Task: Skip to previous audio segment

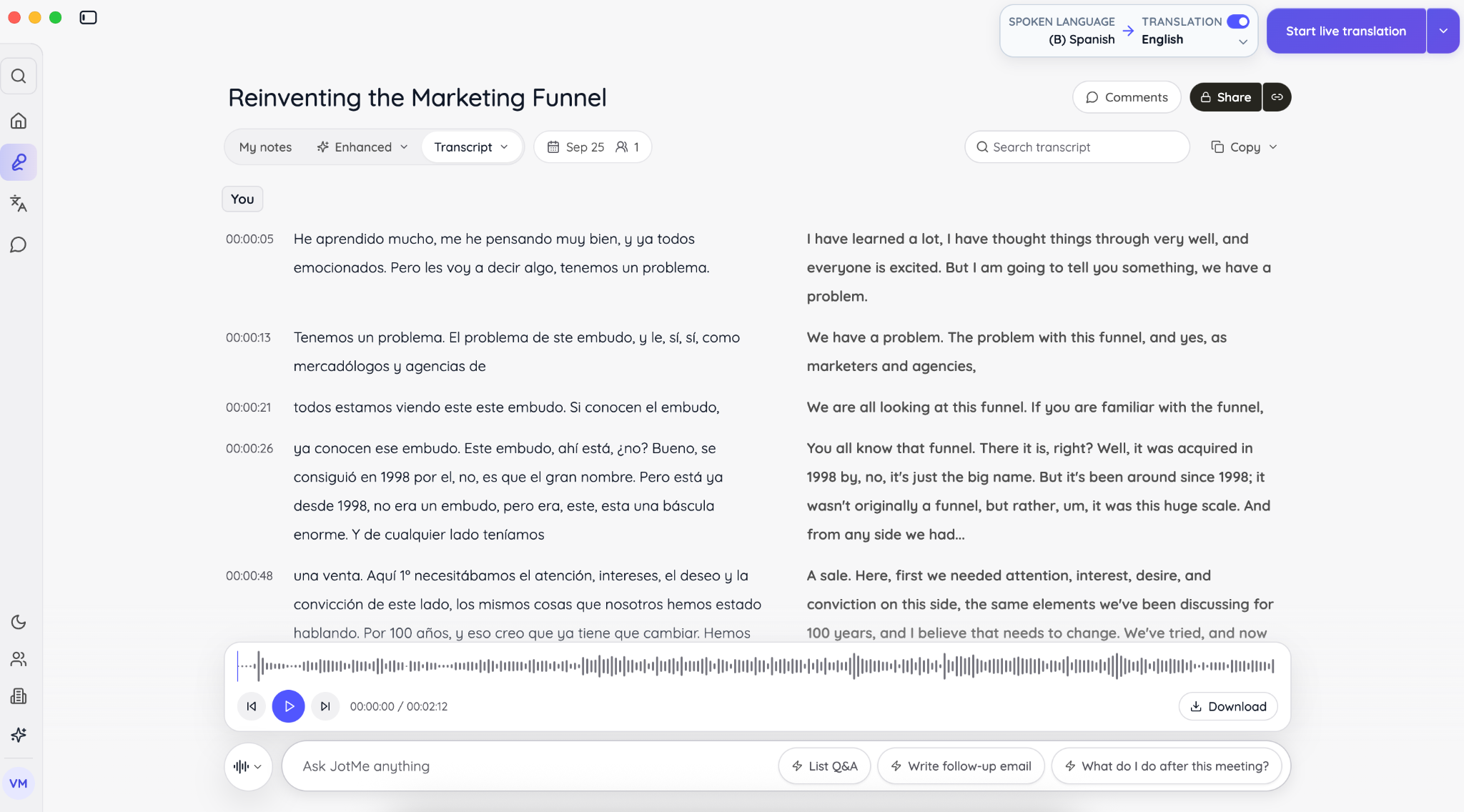Action: click(x=252, y=706)
